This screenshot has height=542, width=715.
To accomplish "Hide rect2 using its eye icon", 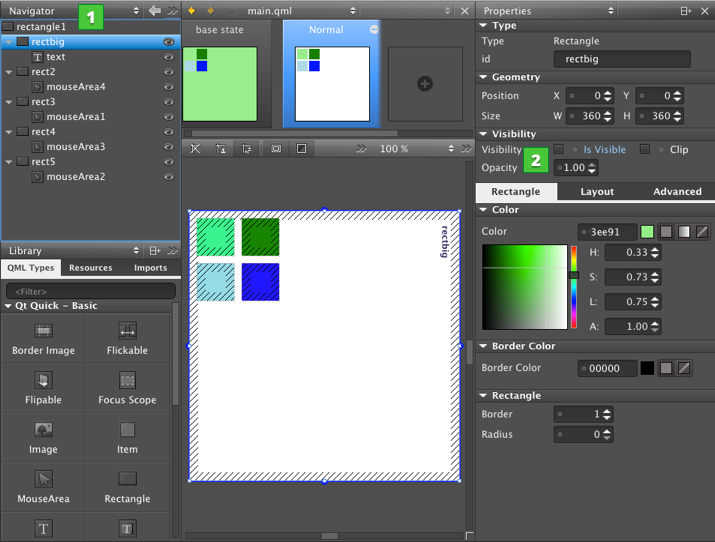I will (169, 72).
